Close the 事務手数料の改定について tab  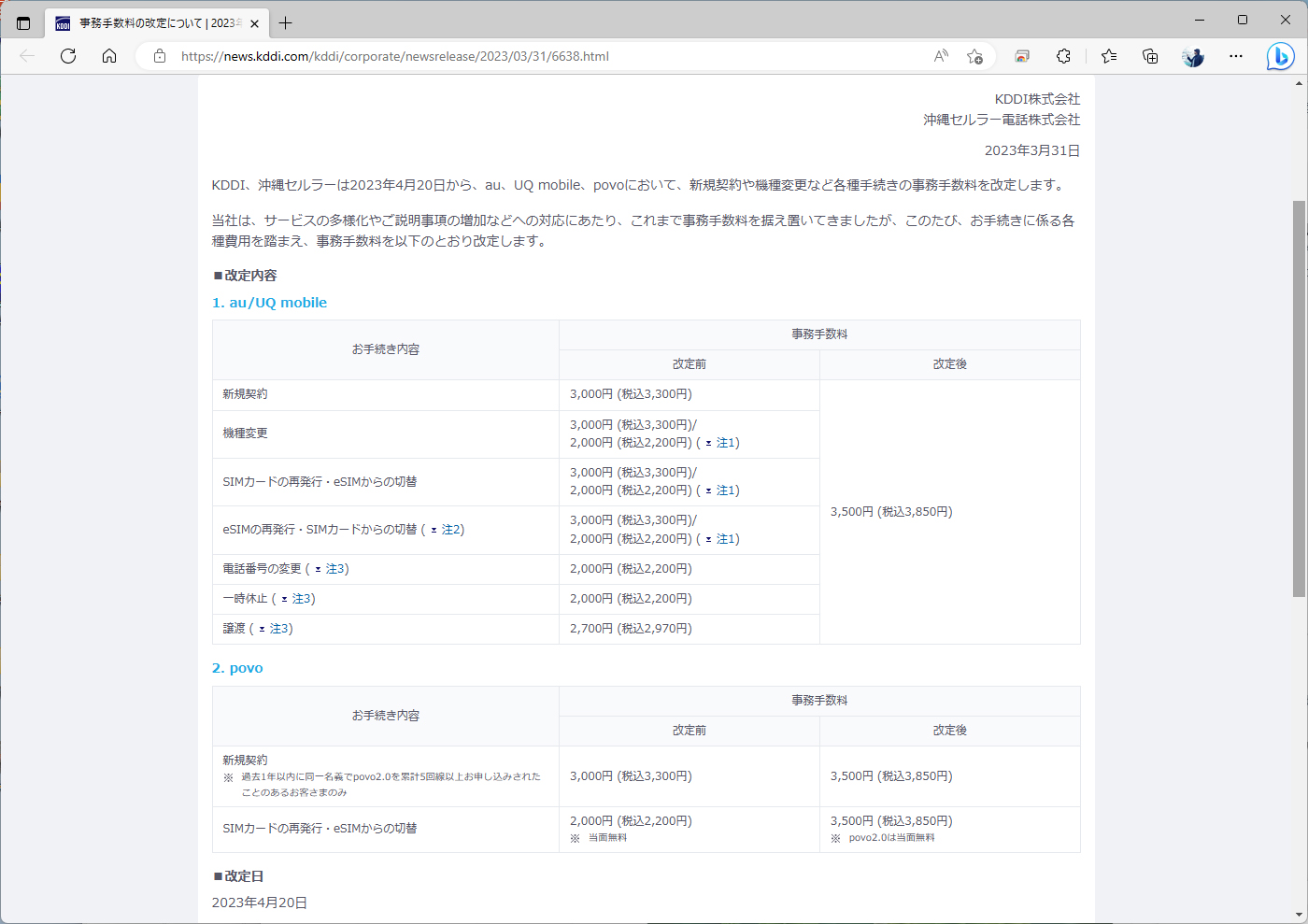[x=254, y=23]
